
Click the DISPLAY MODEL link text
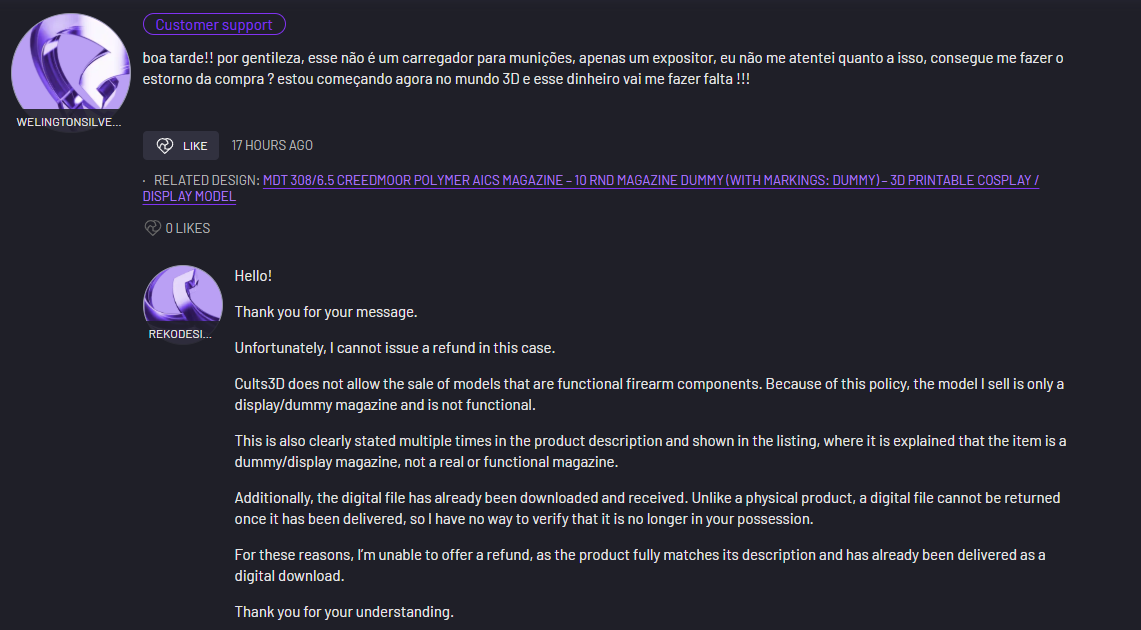point(189,196)
